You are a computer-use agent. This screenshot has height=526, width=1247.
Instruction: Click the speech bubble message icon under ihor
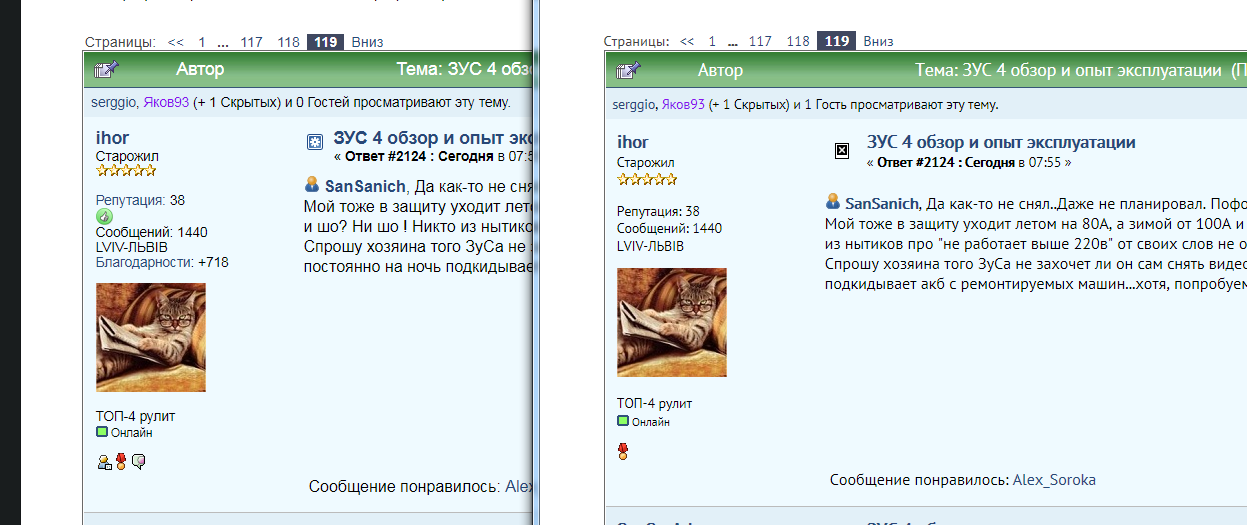[139, 461]
